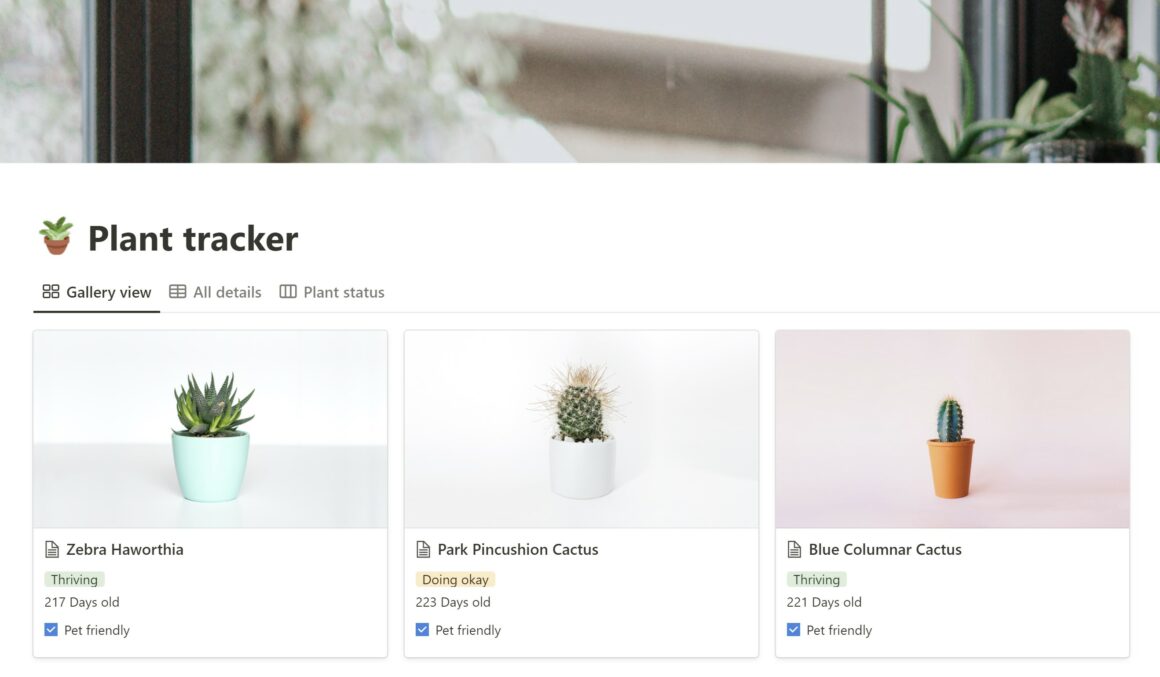The image size is (1160, 677).
Task: Click the Doing okay status tag
Action: click(455, 579)
